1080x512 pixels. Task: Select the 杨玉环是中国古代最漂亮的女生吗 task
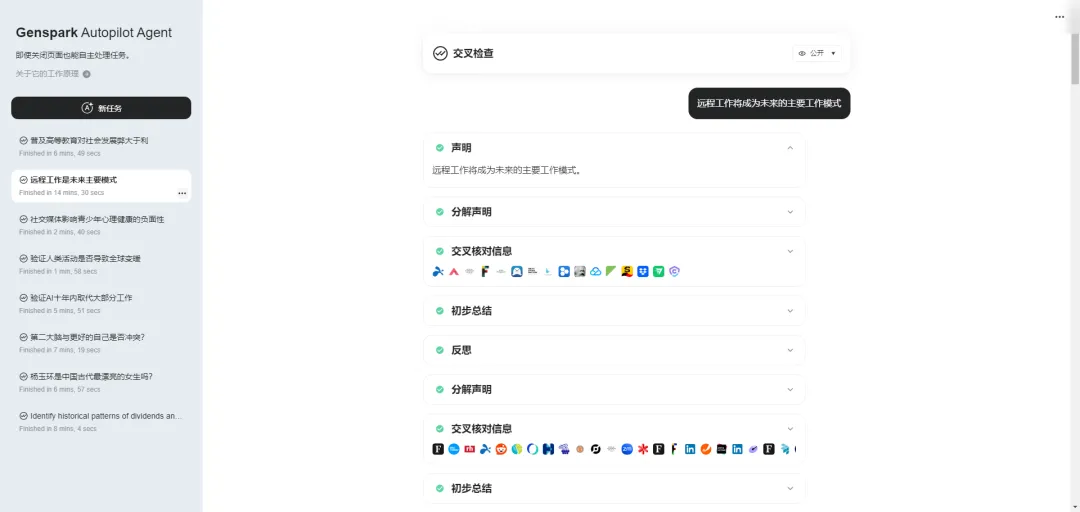91,377
